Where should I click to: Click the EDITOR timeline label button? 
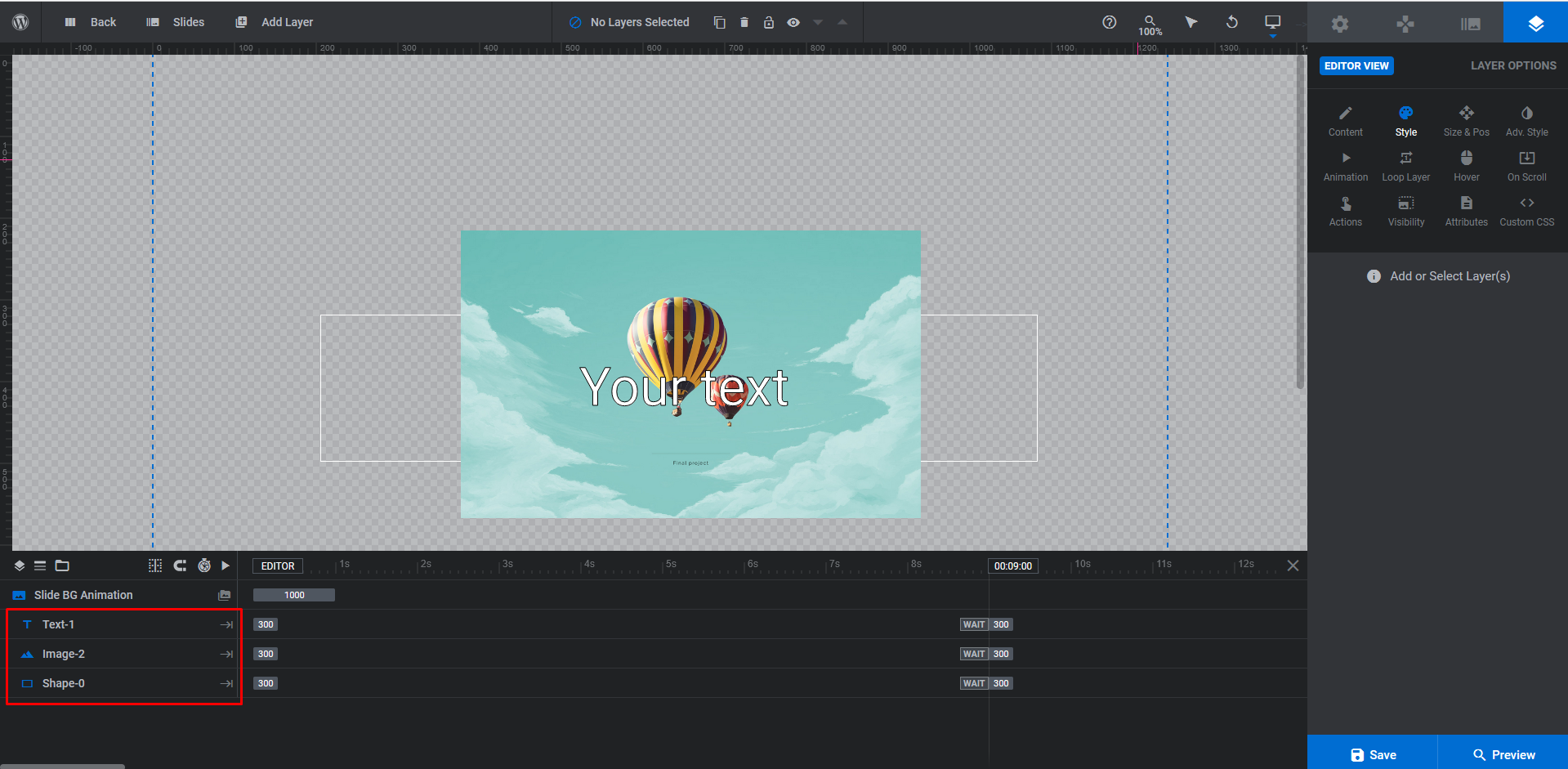[278, 566]
